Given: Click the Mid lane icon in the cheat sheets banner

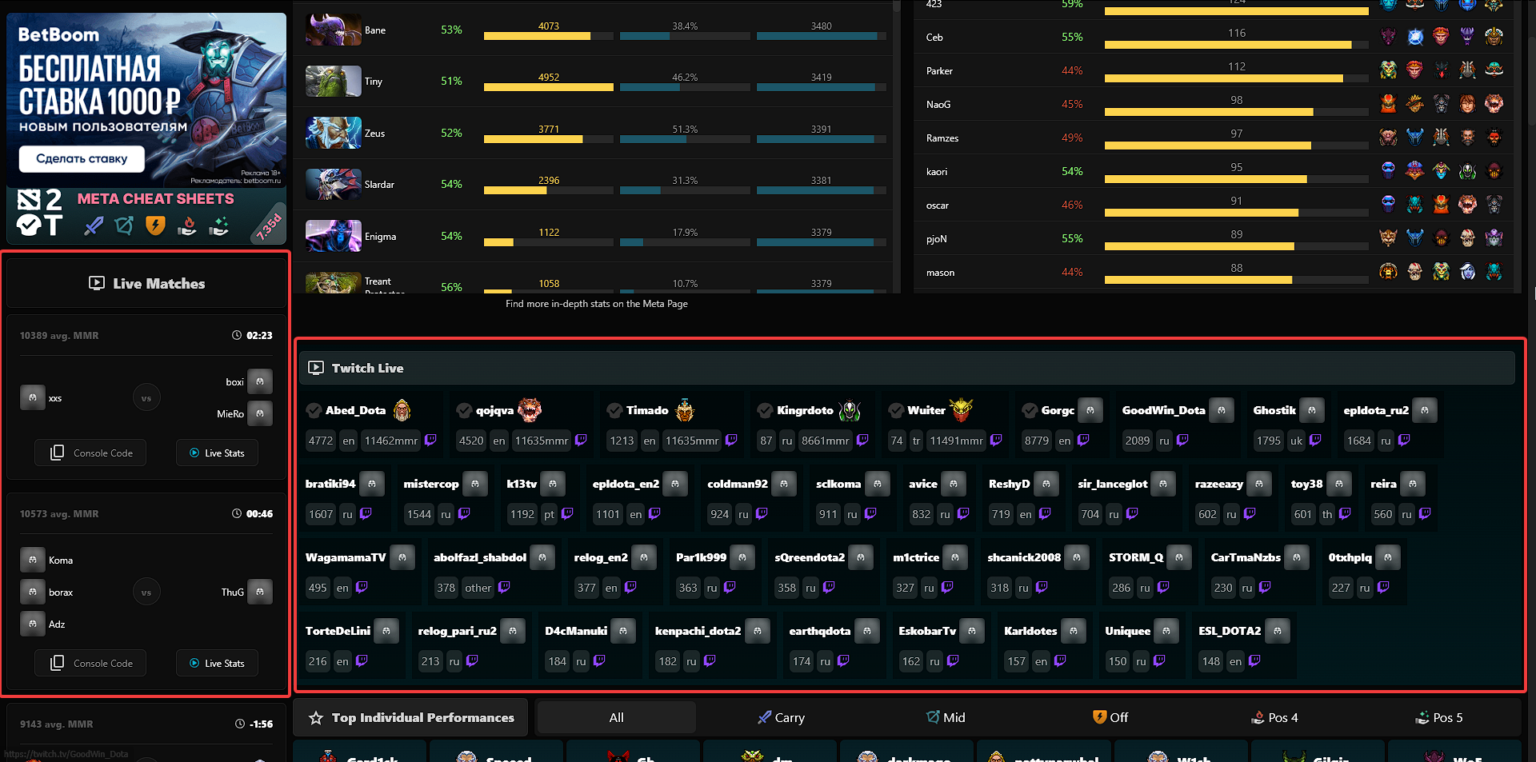Looking at the screenshot, I should pyautogui.click(x=123, y=226).
